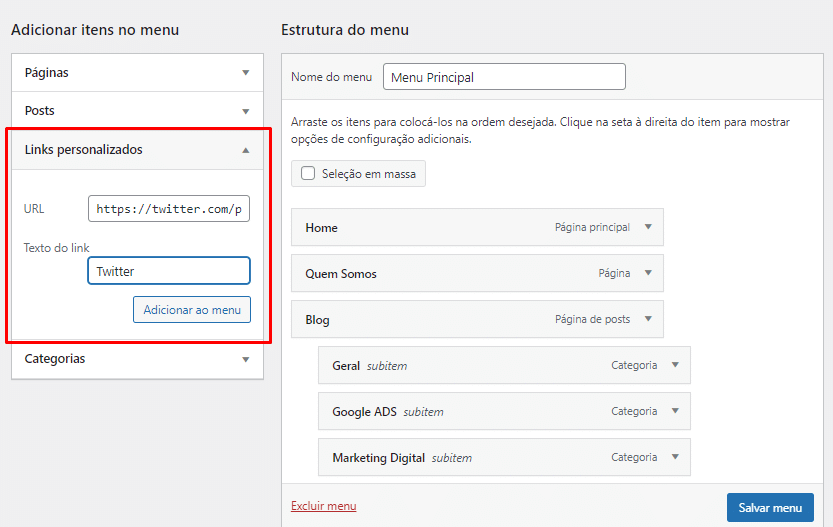This screenshot has height=527, width=833.
Task: Expand Blog menu item settings arrow
Action: point(648,319)
